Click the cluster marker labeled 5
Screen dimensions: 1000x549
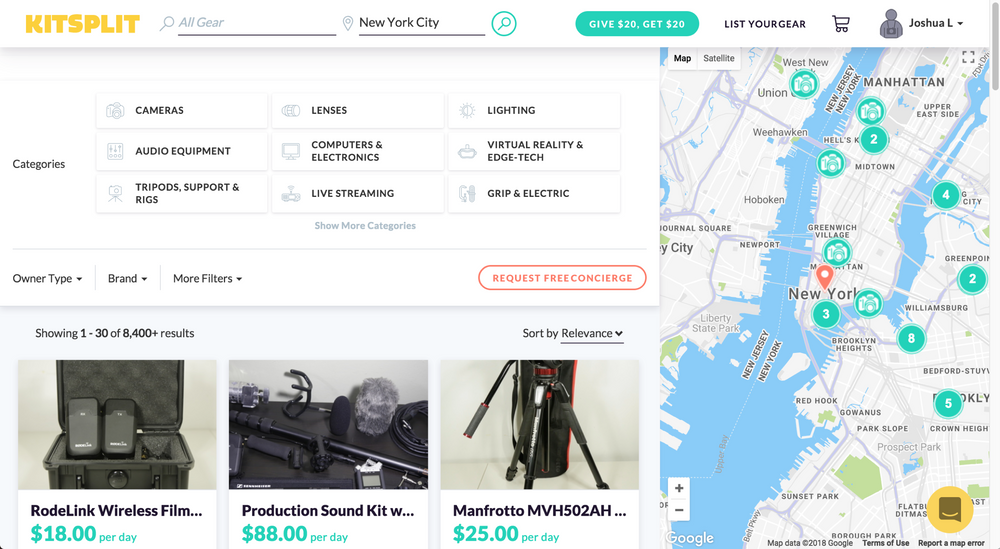pyautogui.click(x=948, y=404)
